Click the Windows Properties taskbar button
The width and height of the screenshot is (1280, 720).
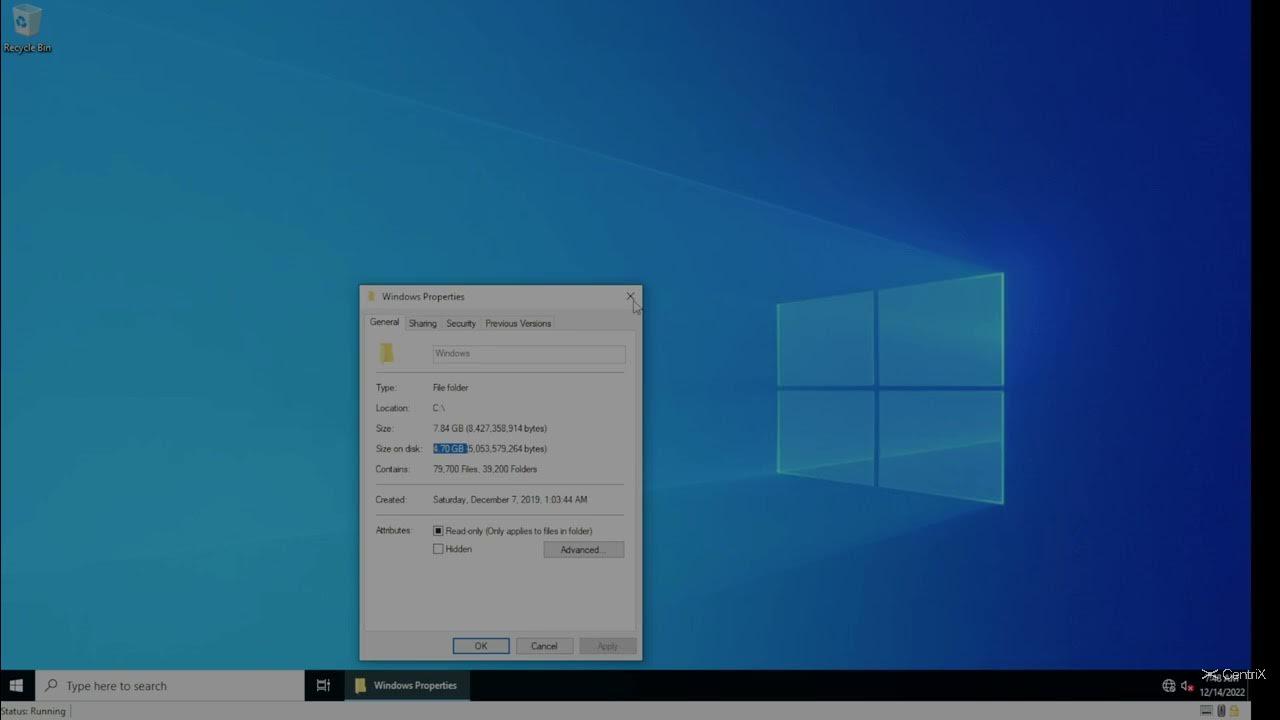click(405, 686)
